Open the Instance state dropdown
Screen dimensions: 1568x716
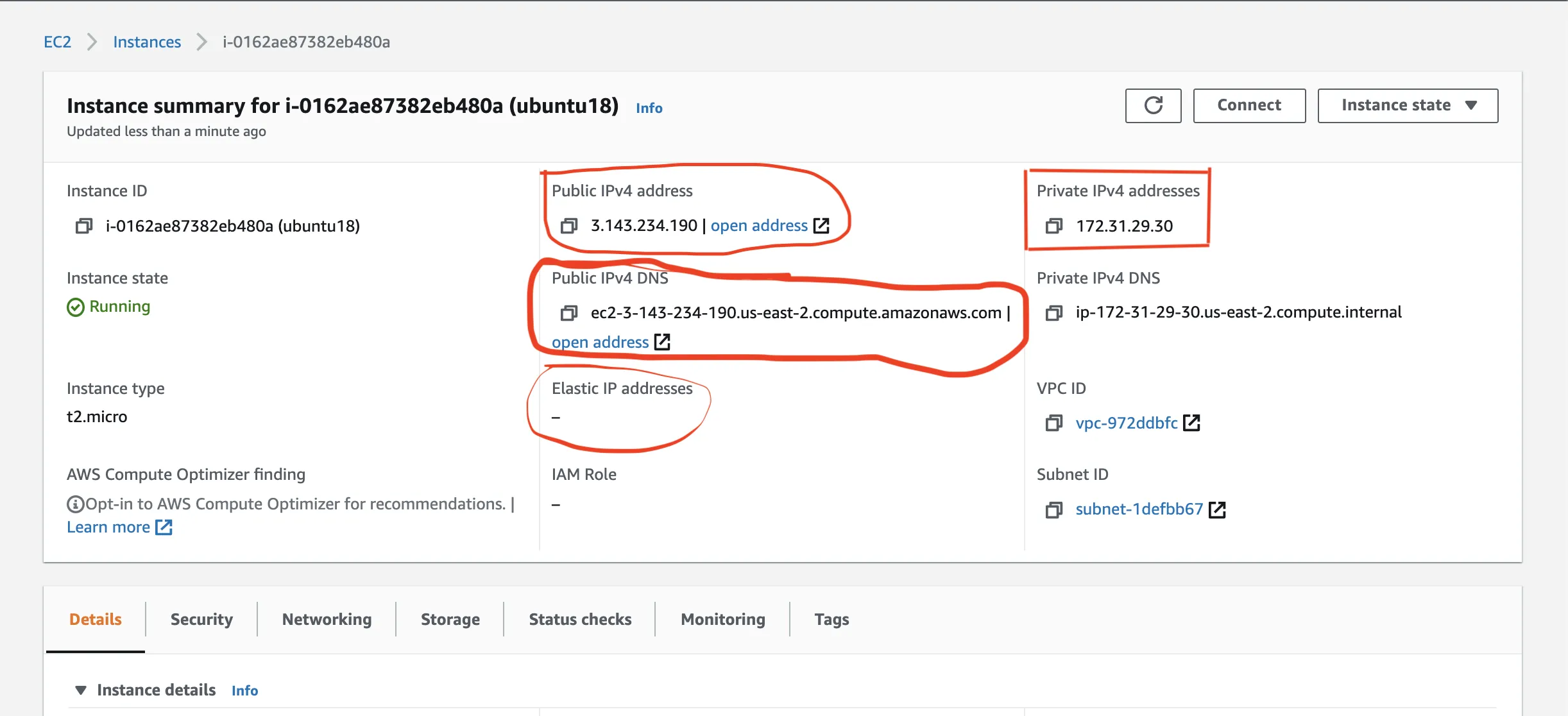pos(1408,105)
